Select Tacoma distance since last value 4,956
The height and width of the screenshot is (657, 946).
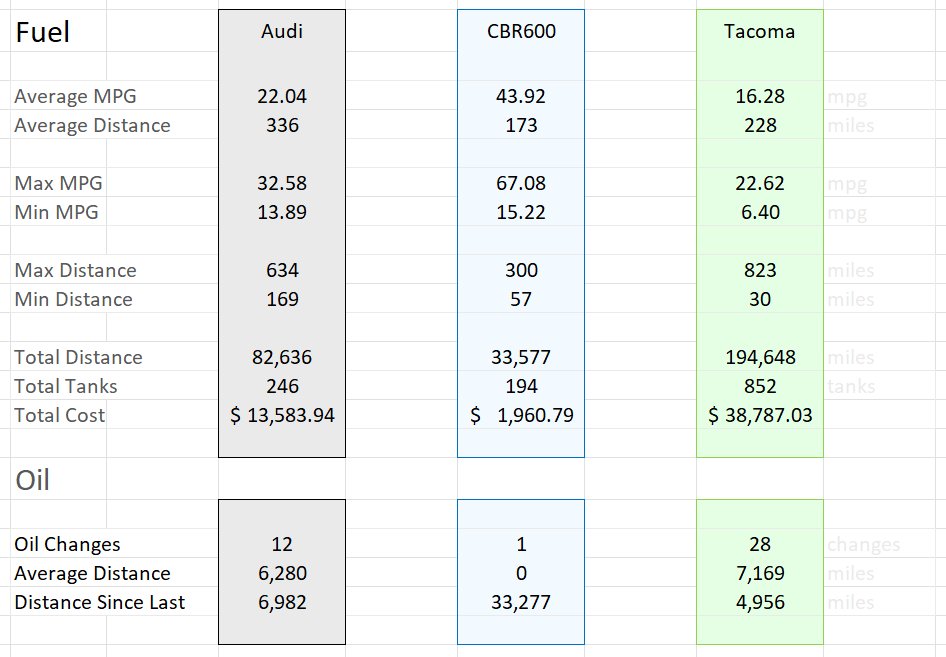tap(760, 602)
